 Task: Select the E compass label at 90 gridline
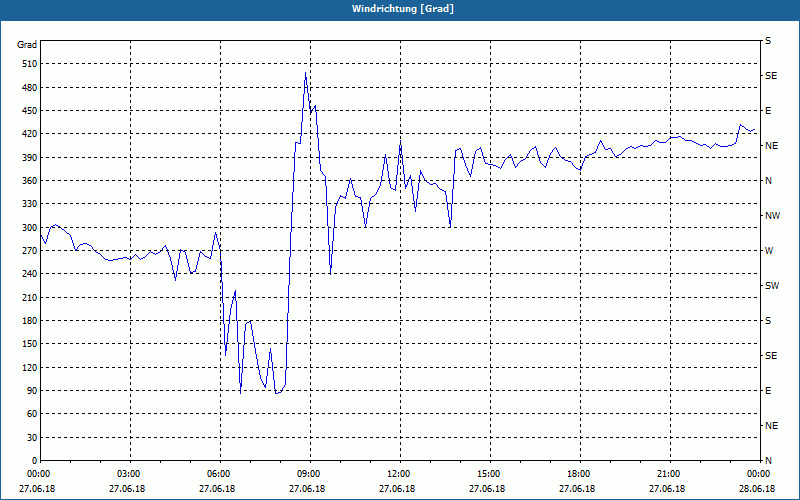(x=768, y=391)
